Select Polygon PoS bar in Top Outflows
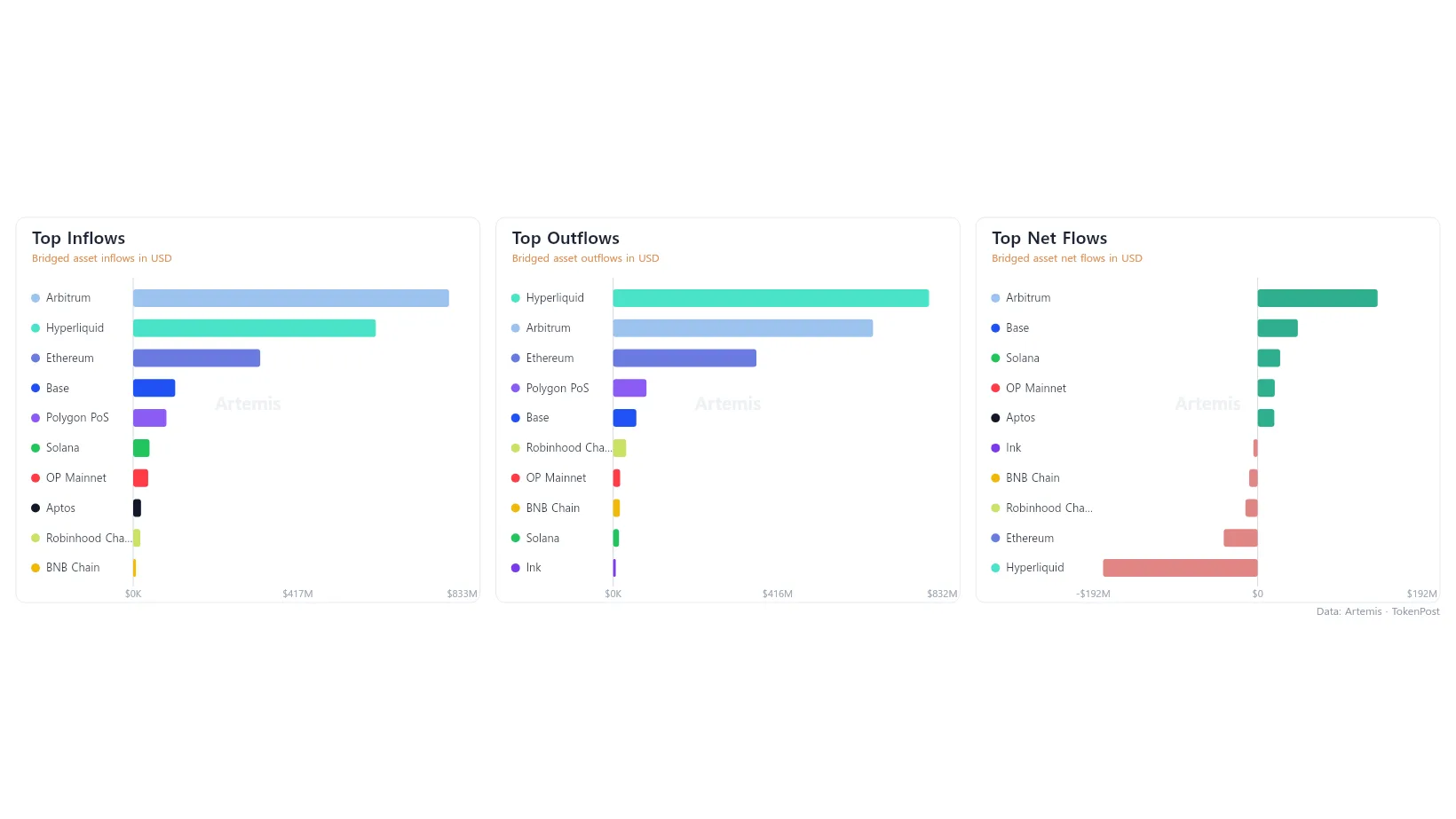The width and height of the screenshot is (1456, 819). click(629, 388)
